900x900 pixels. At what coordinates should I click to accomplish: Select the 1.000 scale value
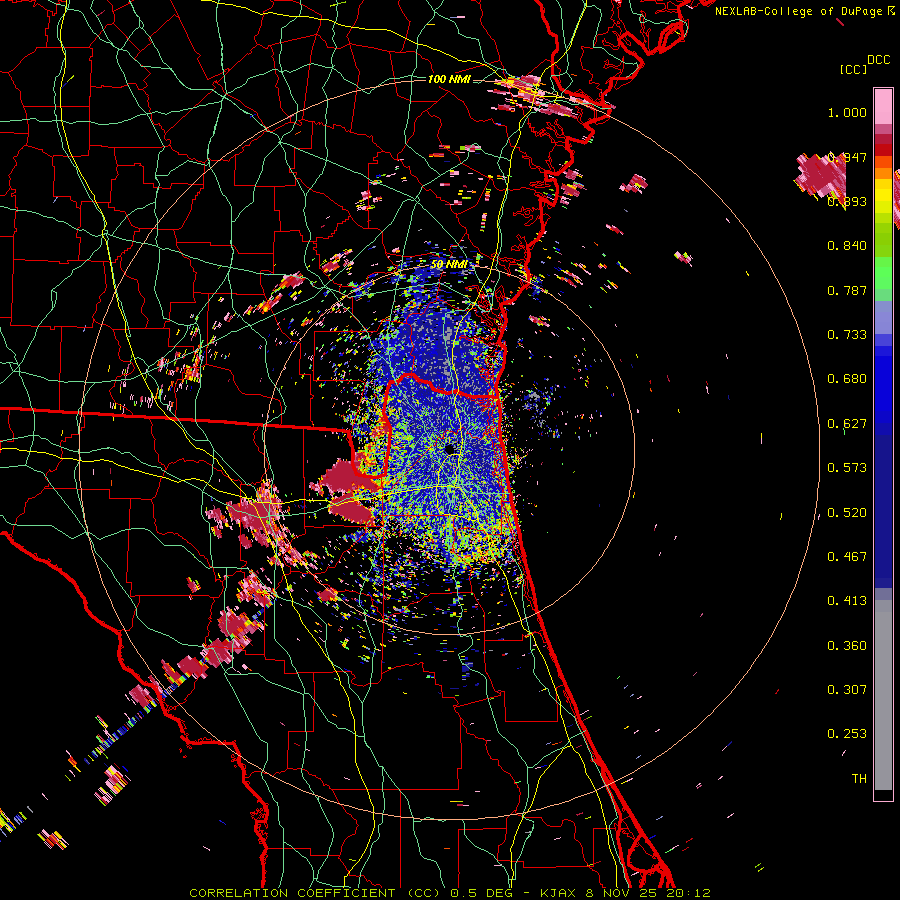click(x=847, y=112)
